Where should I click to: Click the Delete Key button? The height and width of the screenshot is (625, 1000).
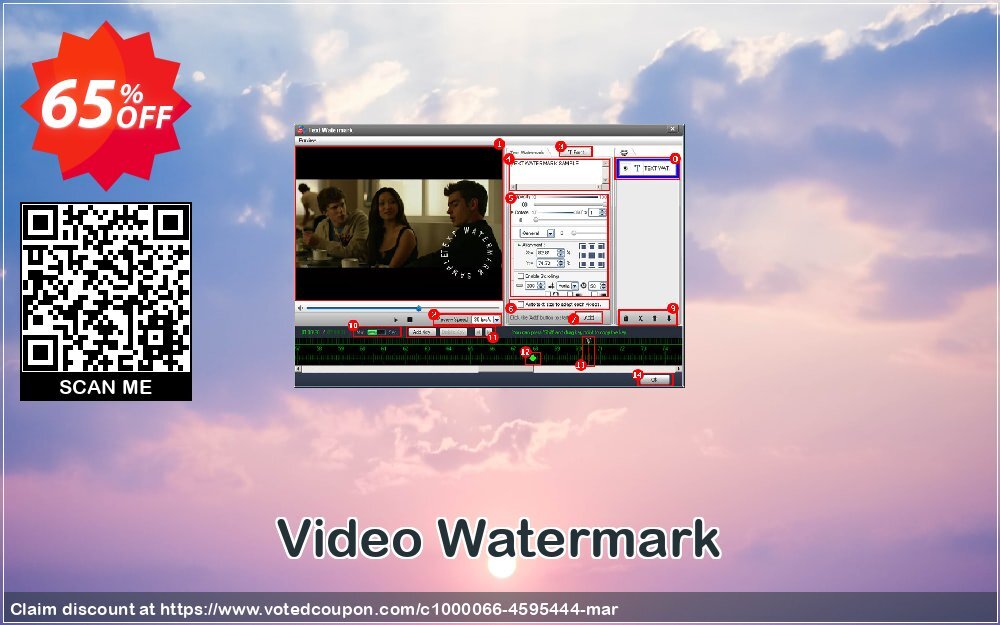click(453, 332)
